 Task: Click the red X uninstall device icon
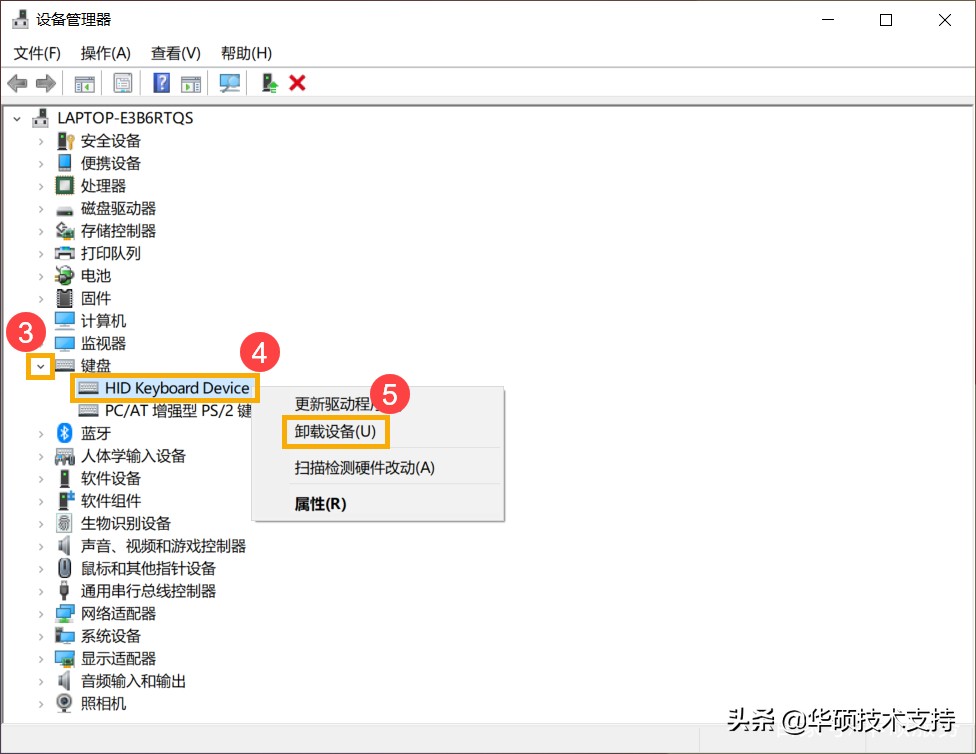tap(297, 83)
